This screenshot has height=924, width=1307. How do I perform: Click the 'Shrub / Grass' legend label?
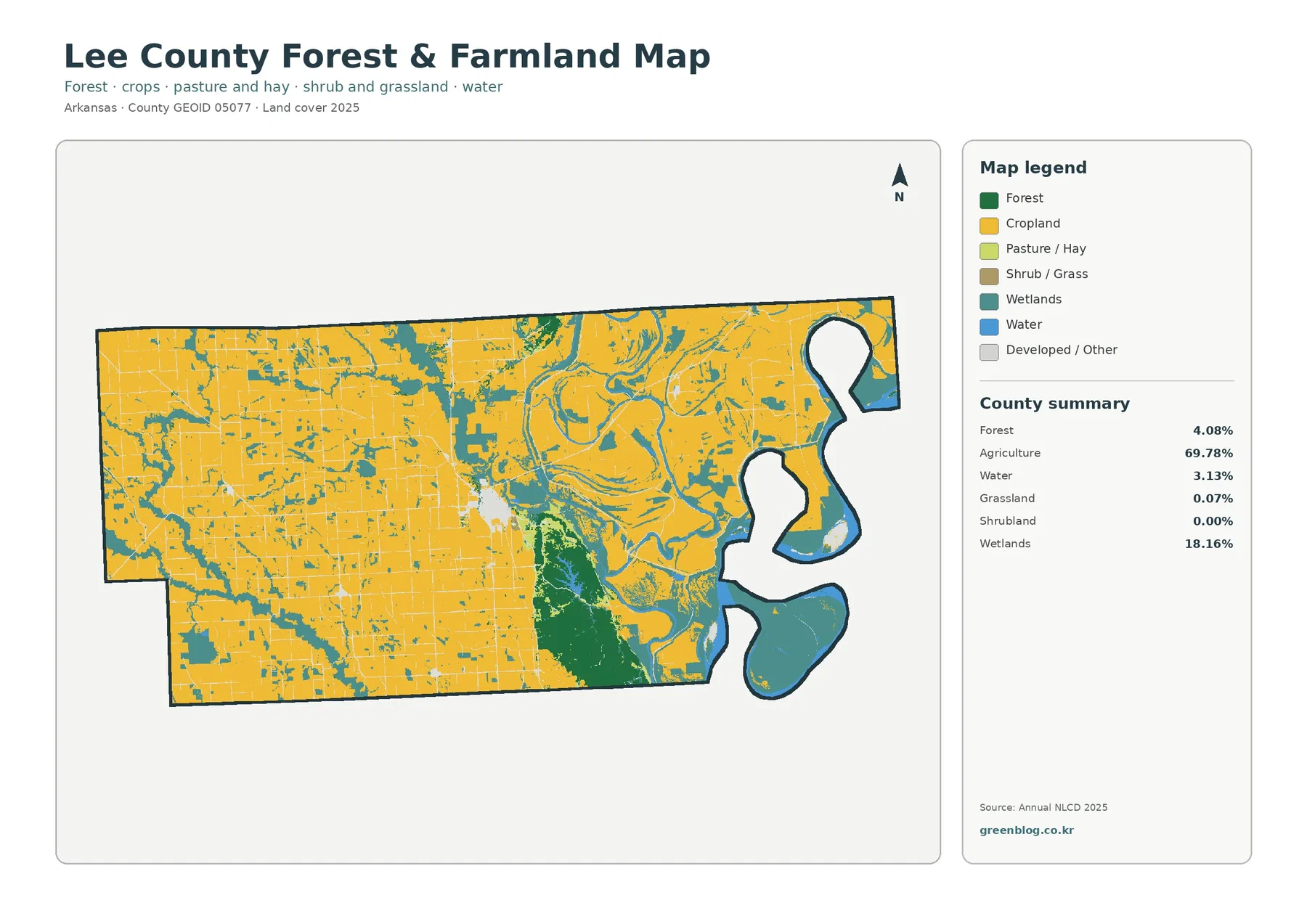(x=1046, y=274)
